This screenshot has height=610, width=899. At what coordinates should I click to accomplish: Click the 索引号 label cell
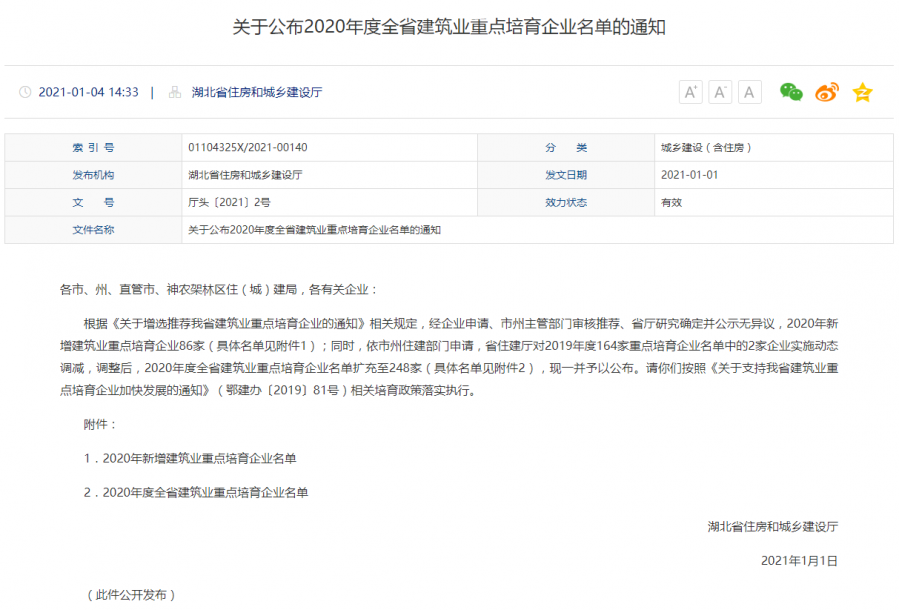[x=93, y=147]
